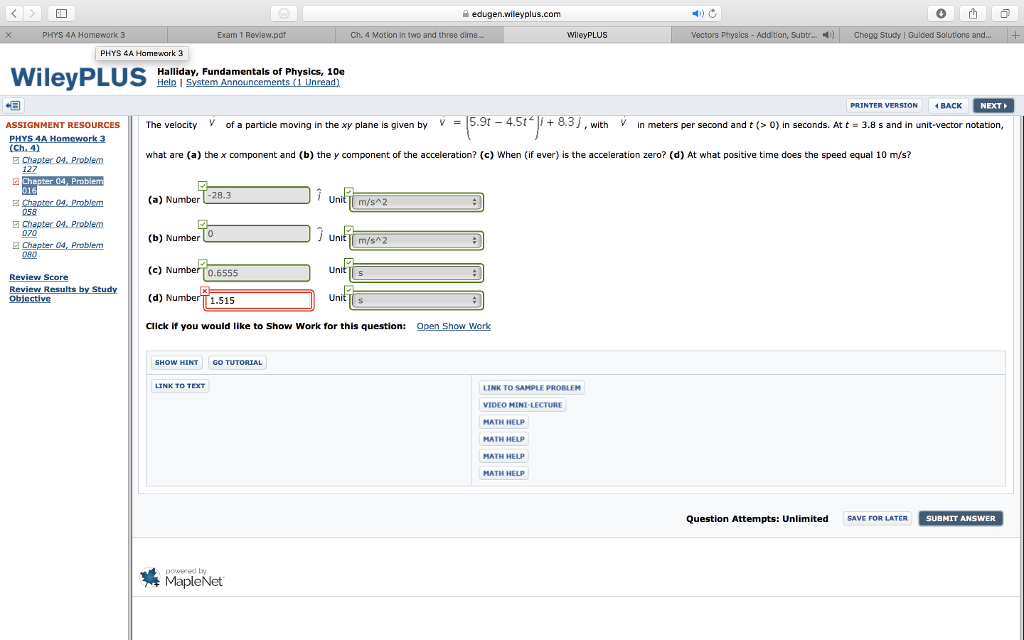The height and width of the screenshot is (640, 1024).
Task: Switch to the Ch. 4 Motion tab
Action: 419,35
